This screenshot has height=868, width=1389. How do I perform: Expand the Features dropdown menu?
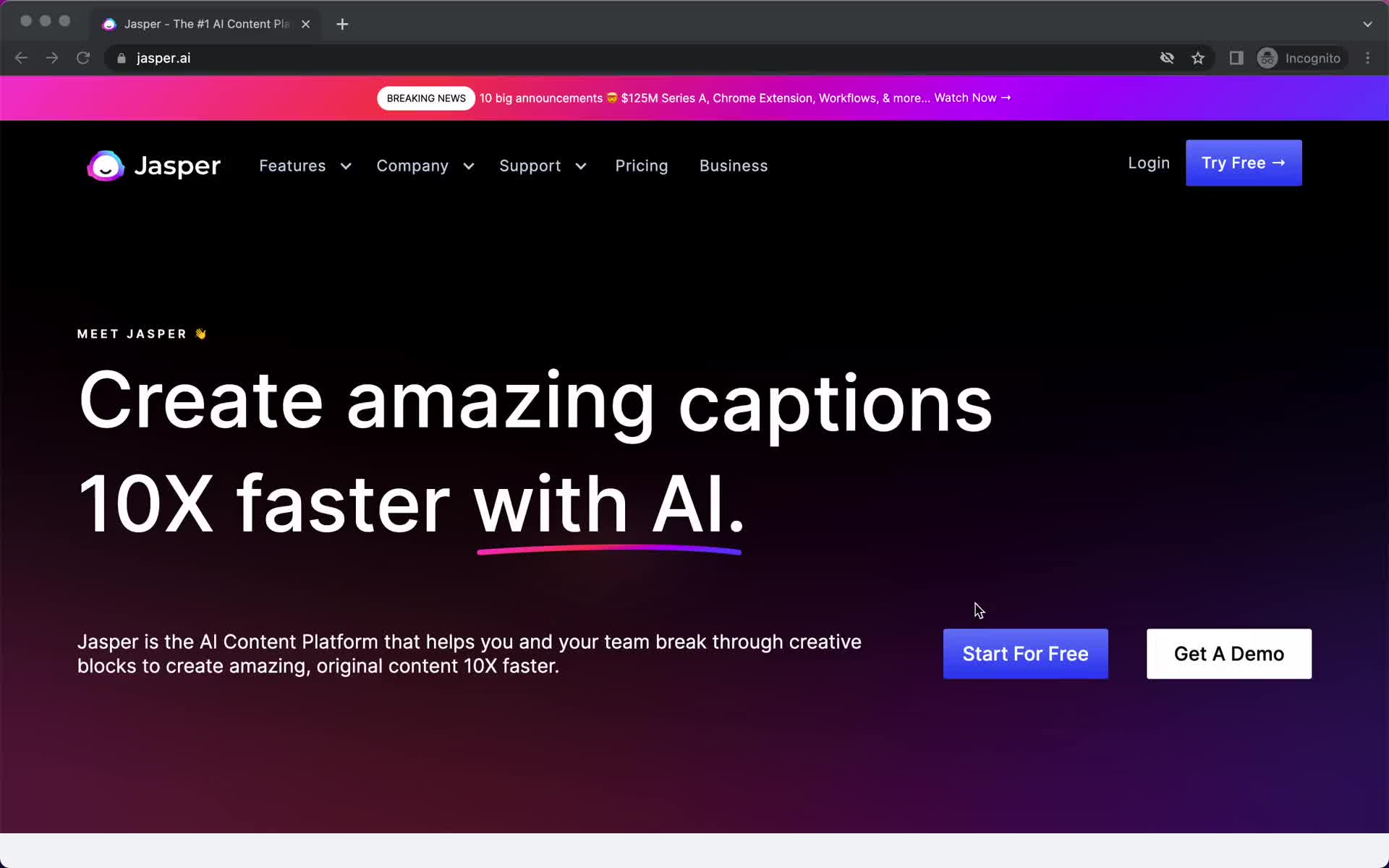pyautogui.click(x=305, y=165)
